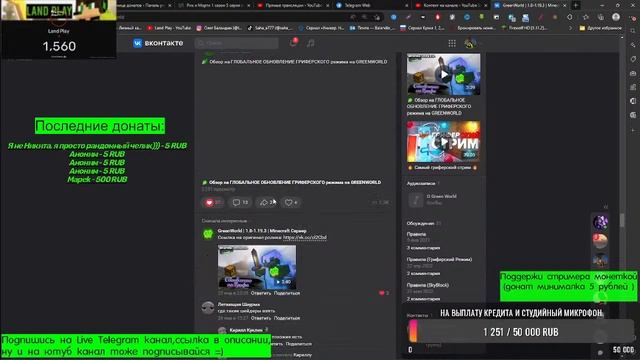640x360 pixels.
Task: Open the vk.cc link in GreenWorld's comment
Action: click(x=304, y=237)
